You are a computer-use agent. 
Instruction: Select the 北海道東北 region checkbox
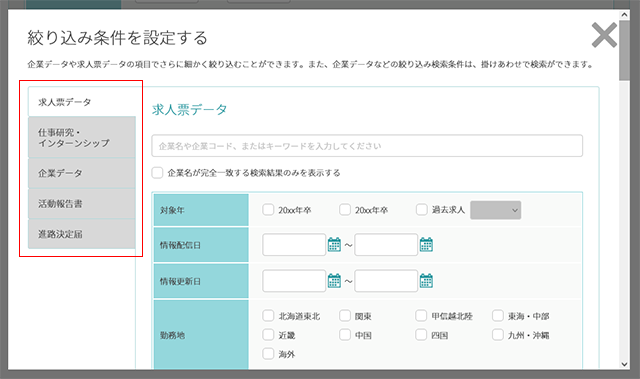[x=268, y=316]
